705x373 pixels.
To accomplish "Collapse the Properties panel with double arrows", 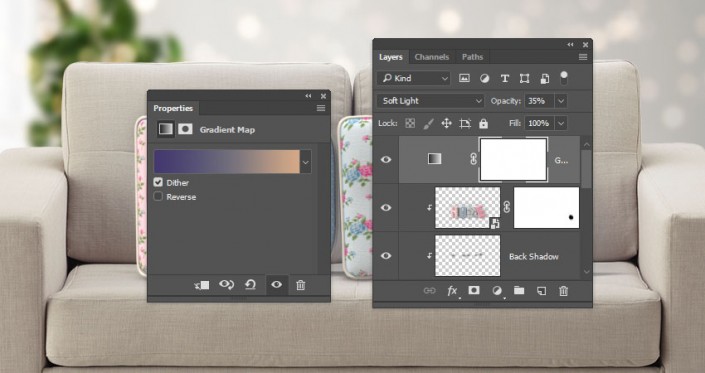I will [308, 96].
